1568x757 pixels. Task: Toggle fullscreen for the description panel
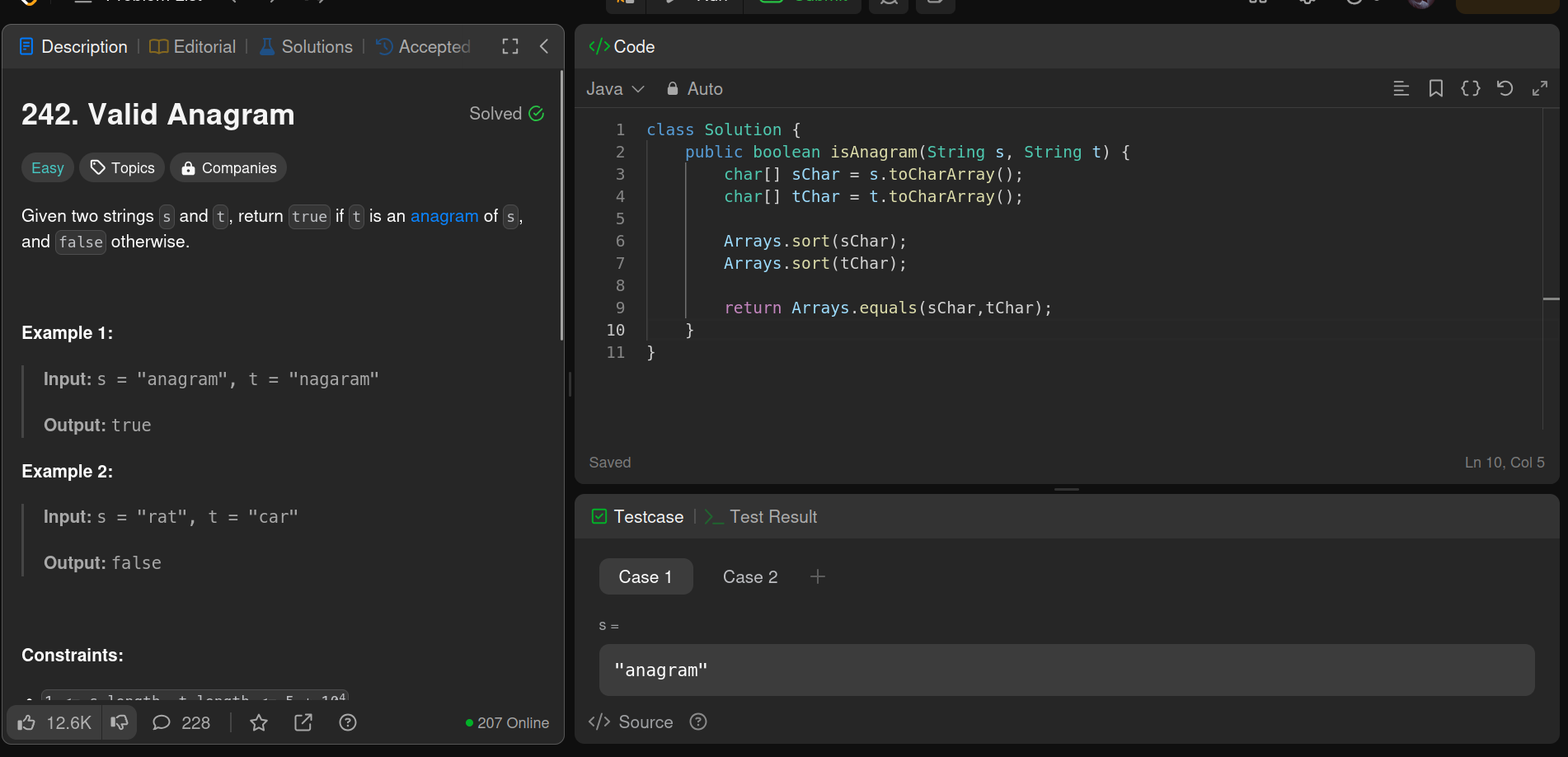(510, 47)
